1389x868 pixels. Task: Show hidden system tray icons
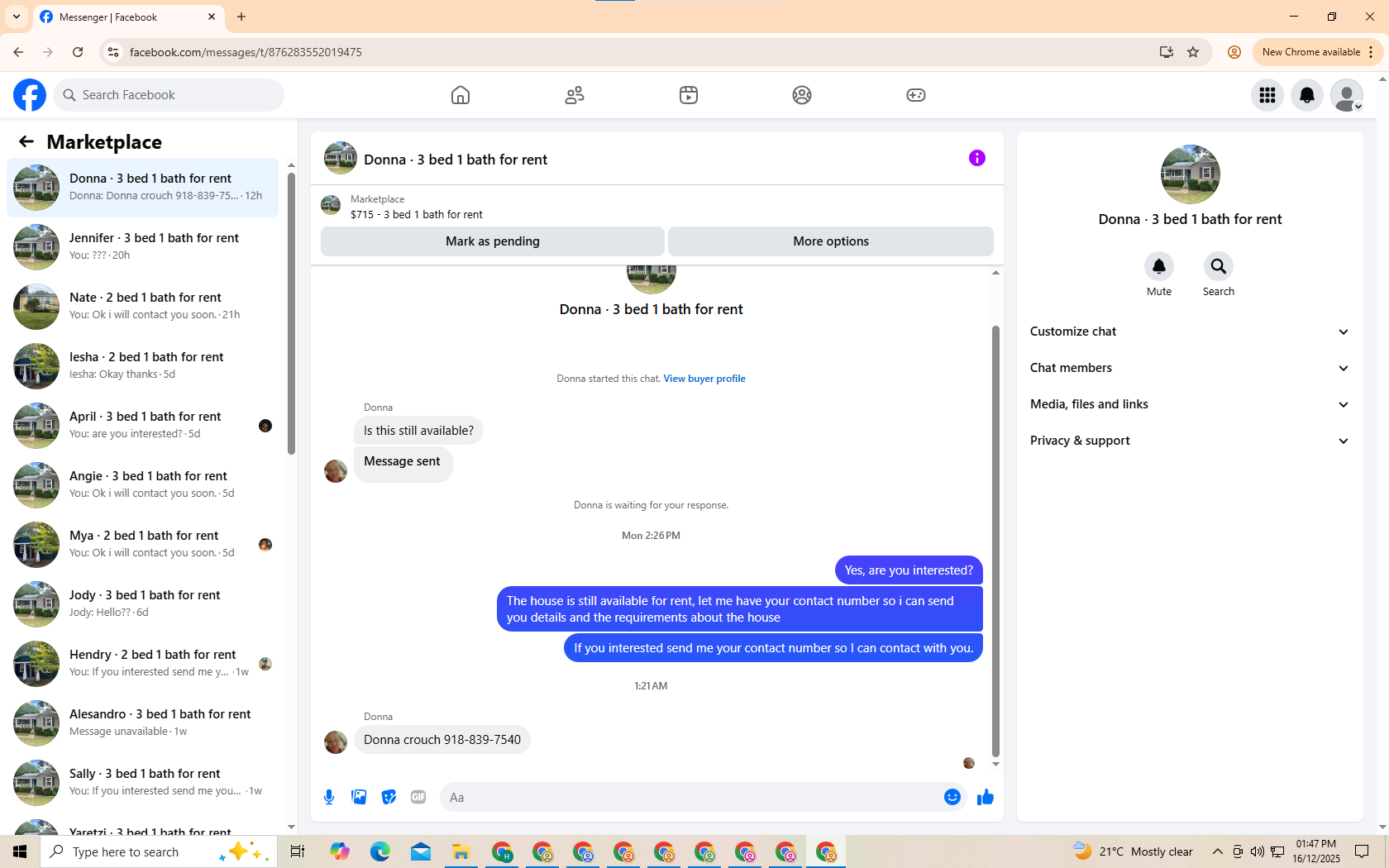coord(1217,851)
